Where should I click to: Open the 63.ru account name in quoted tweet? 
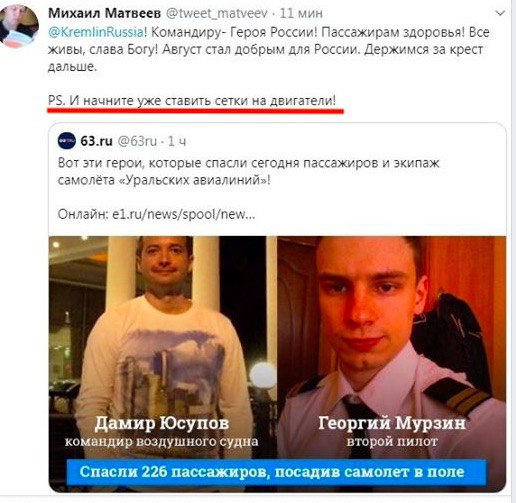point(96,141)
